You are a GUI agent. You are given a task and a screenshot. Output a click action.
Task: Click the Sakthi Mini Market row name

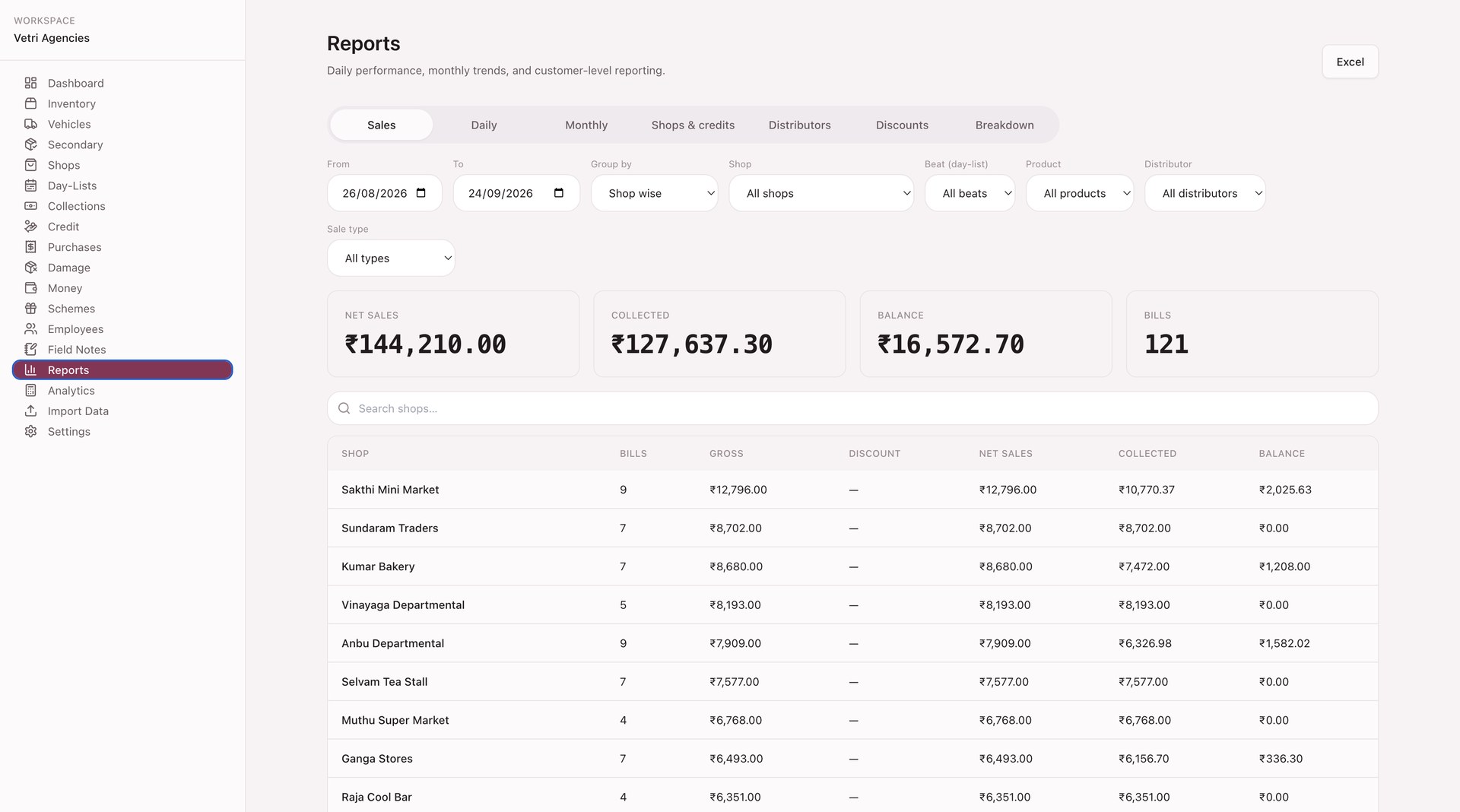(390, 490)
